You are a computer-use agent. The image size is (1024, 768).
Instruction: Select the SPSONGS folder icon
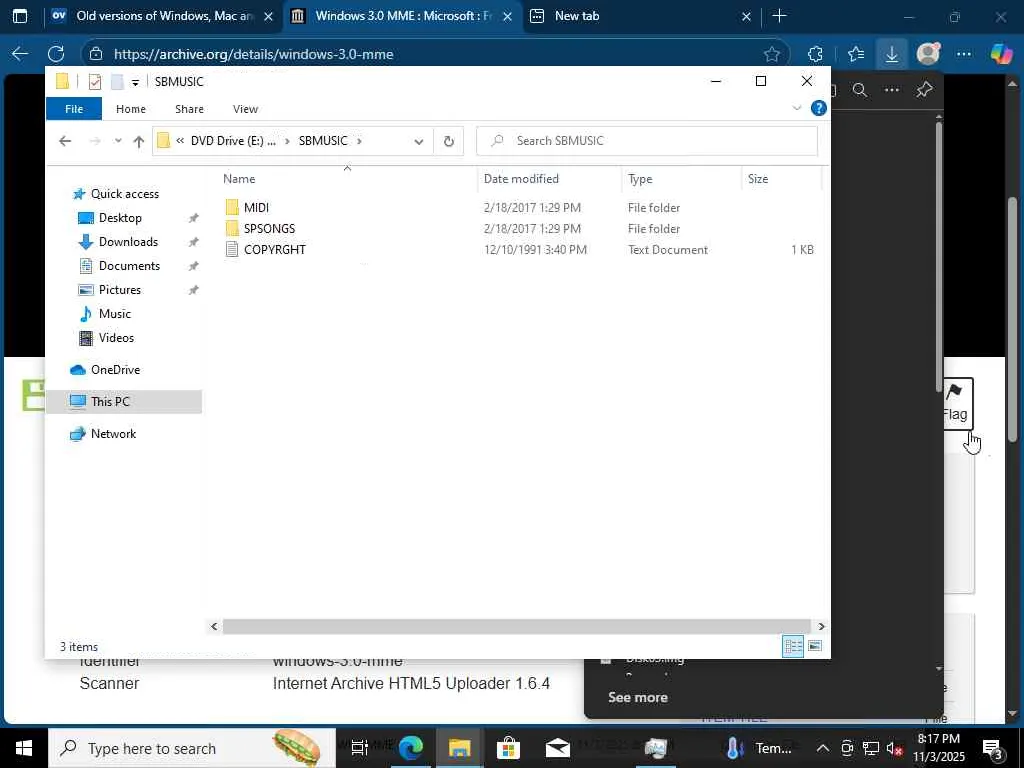click(232, 229)
